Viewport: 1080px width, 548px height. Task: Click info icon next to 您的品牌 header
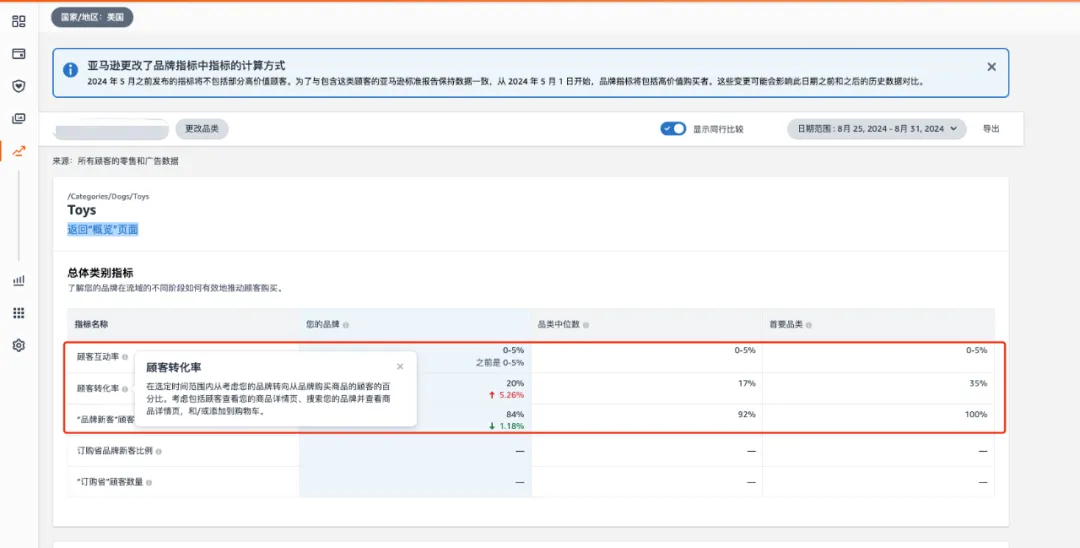tap(346, 325)
